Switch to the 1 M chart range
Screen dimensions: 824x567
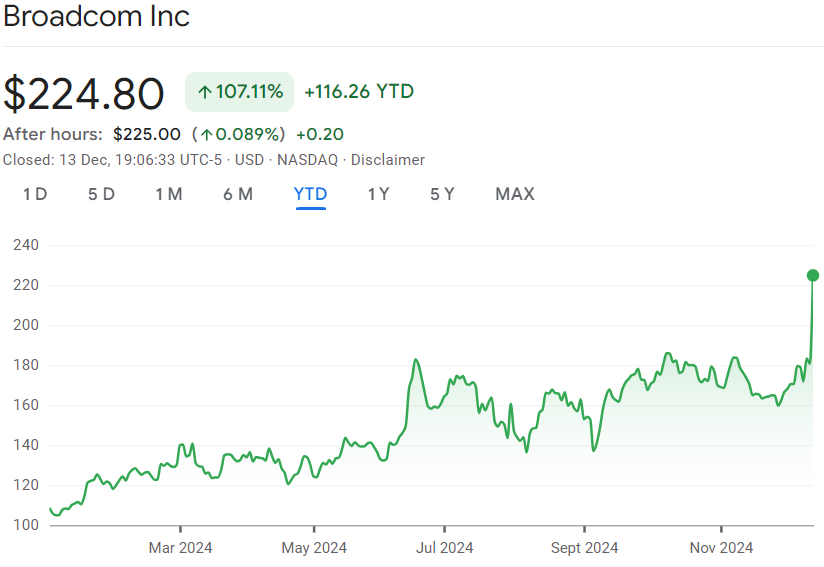pyautogui.click(x=169, y=194)
